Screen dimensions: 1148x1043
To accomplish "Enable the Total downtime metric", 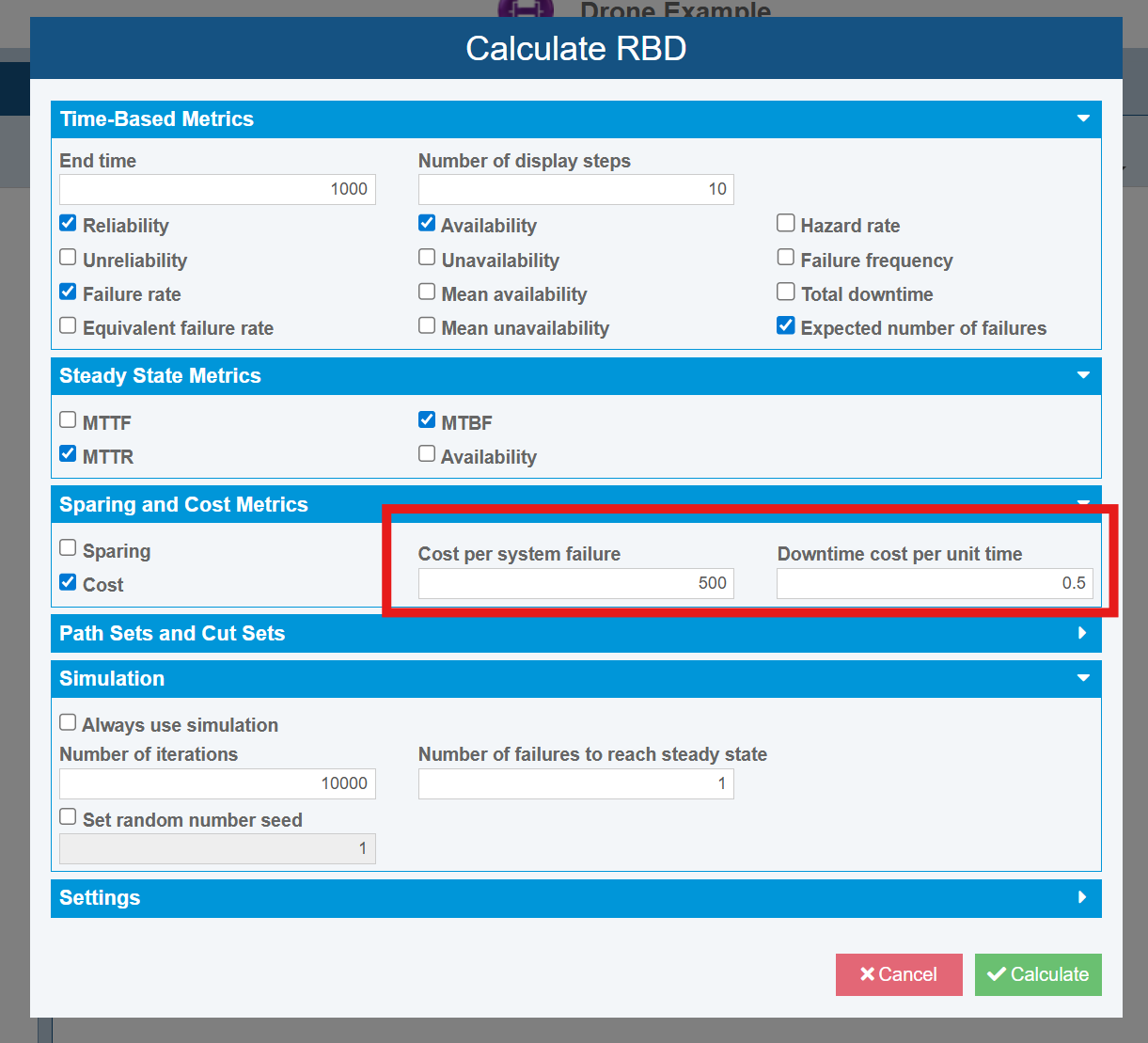I will (785, 291).
